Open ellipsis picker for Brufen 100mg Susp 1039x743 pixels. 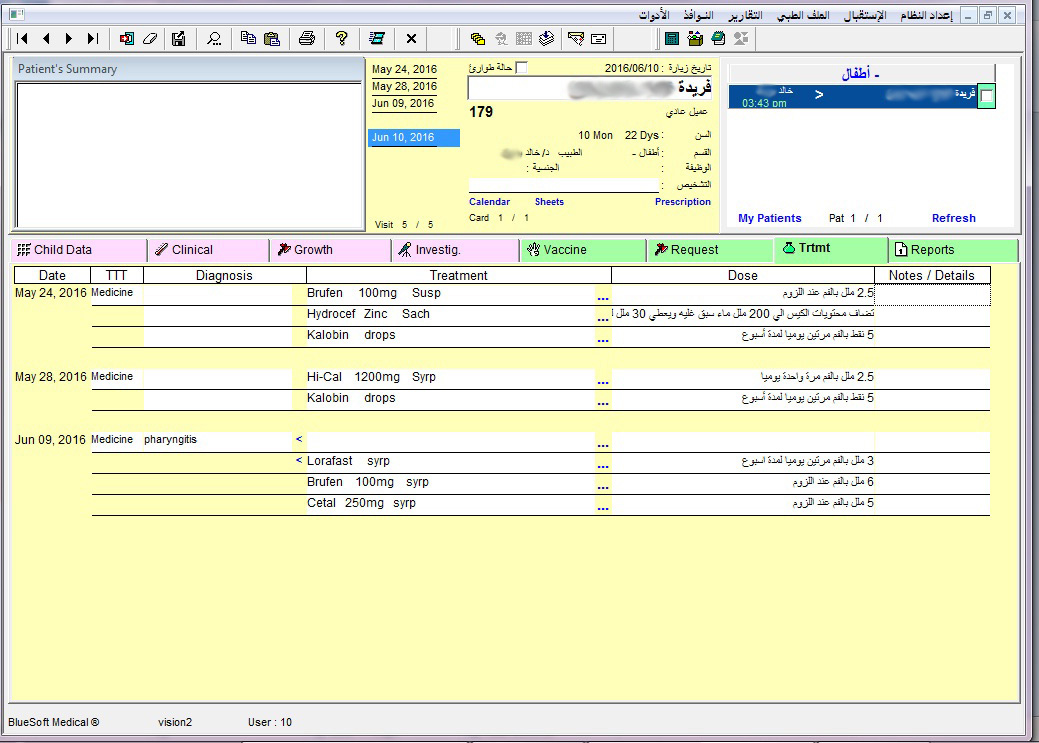coord(602,296)
